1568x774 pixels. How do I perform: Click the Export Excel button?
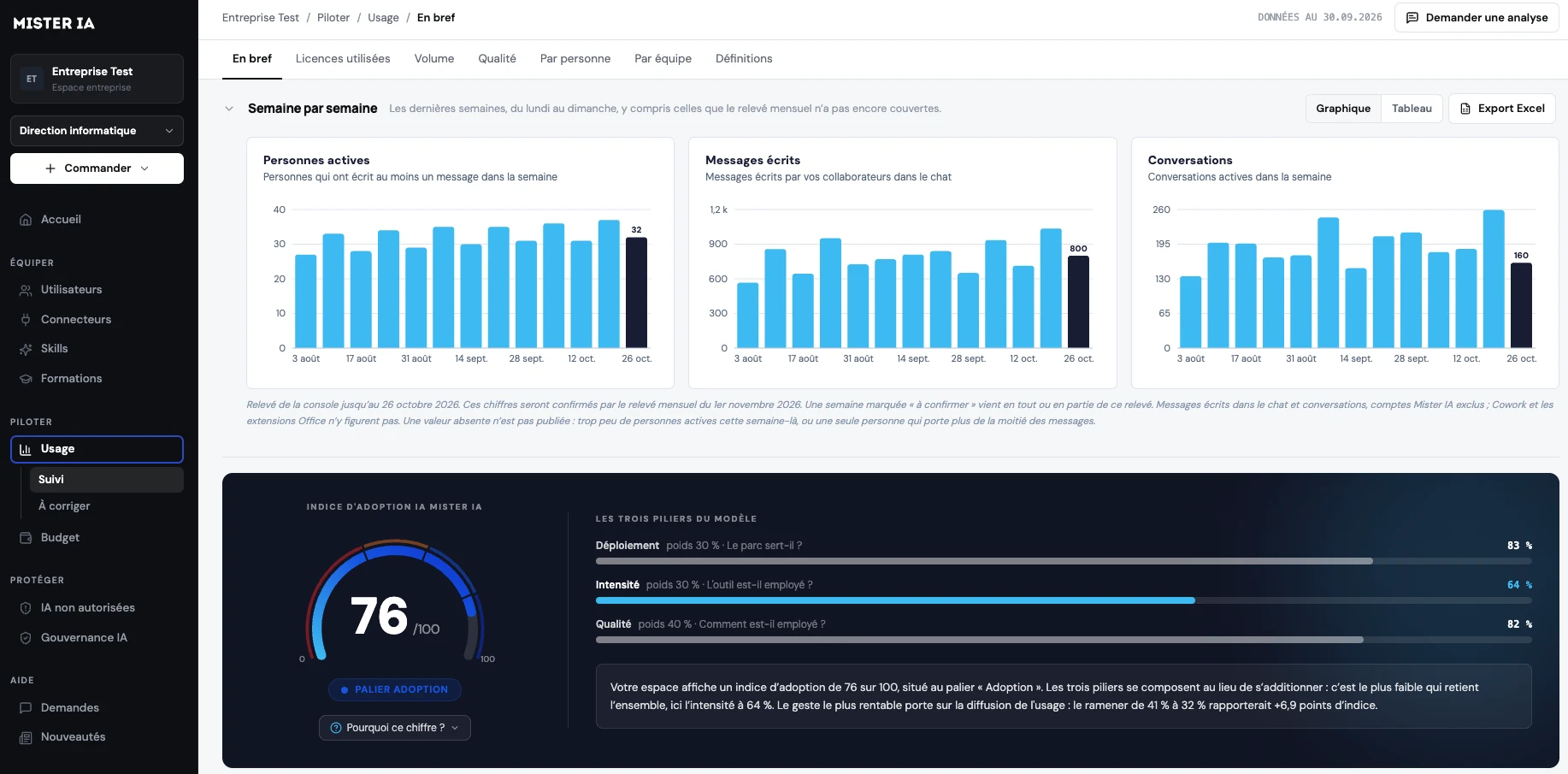pos(1502,109)
